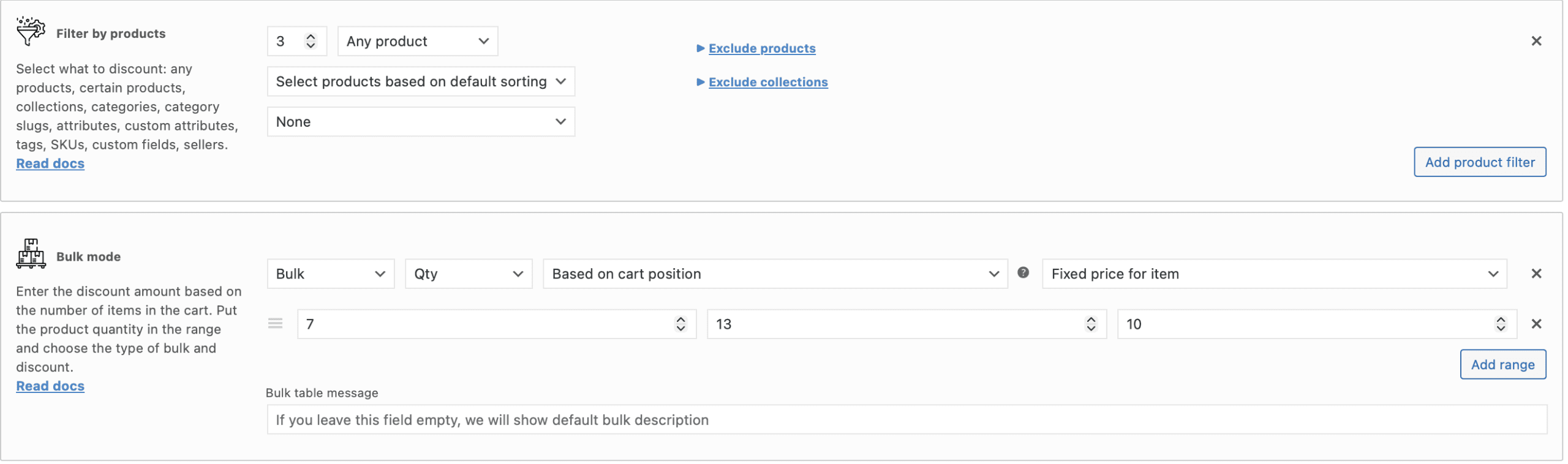Click the help icon beside cart position dropdown
Viewport: 1568px width, 464px height.
pyautogui.click(x=1023, y=274)
